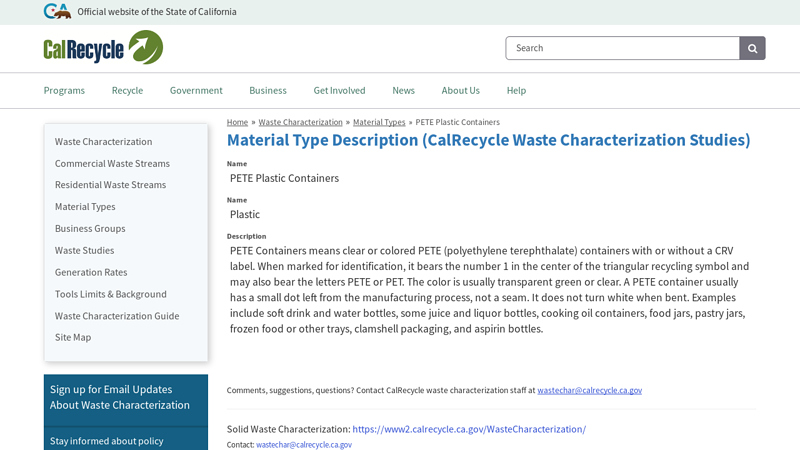Open Tools Limits & Background link
This screenshot has height=450, width=800.
tap(111, 294)
